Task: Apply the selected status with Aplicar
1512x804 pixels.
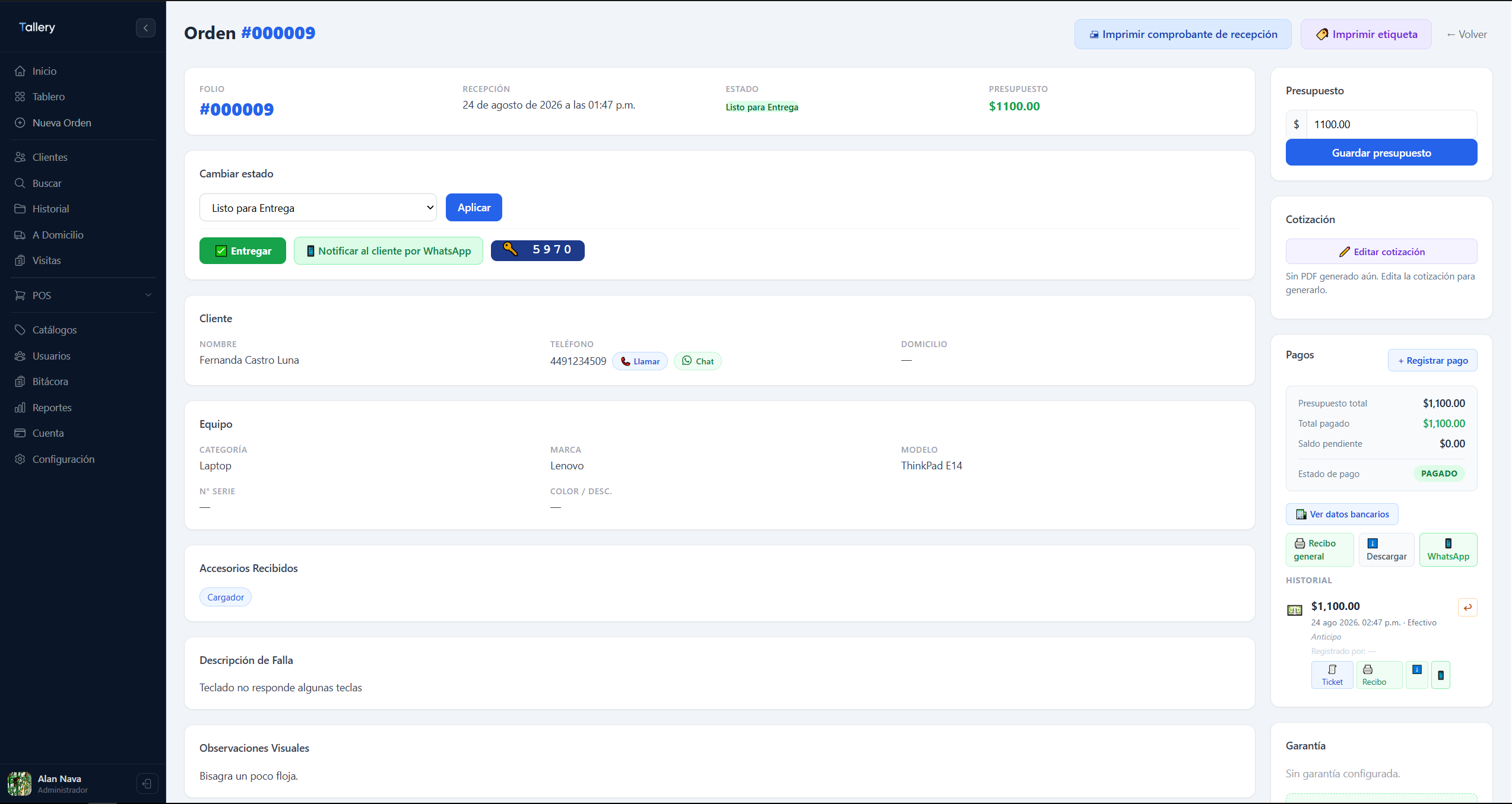Action: [x=474, y=208]
